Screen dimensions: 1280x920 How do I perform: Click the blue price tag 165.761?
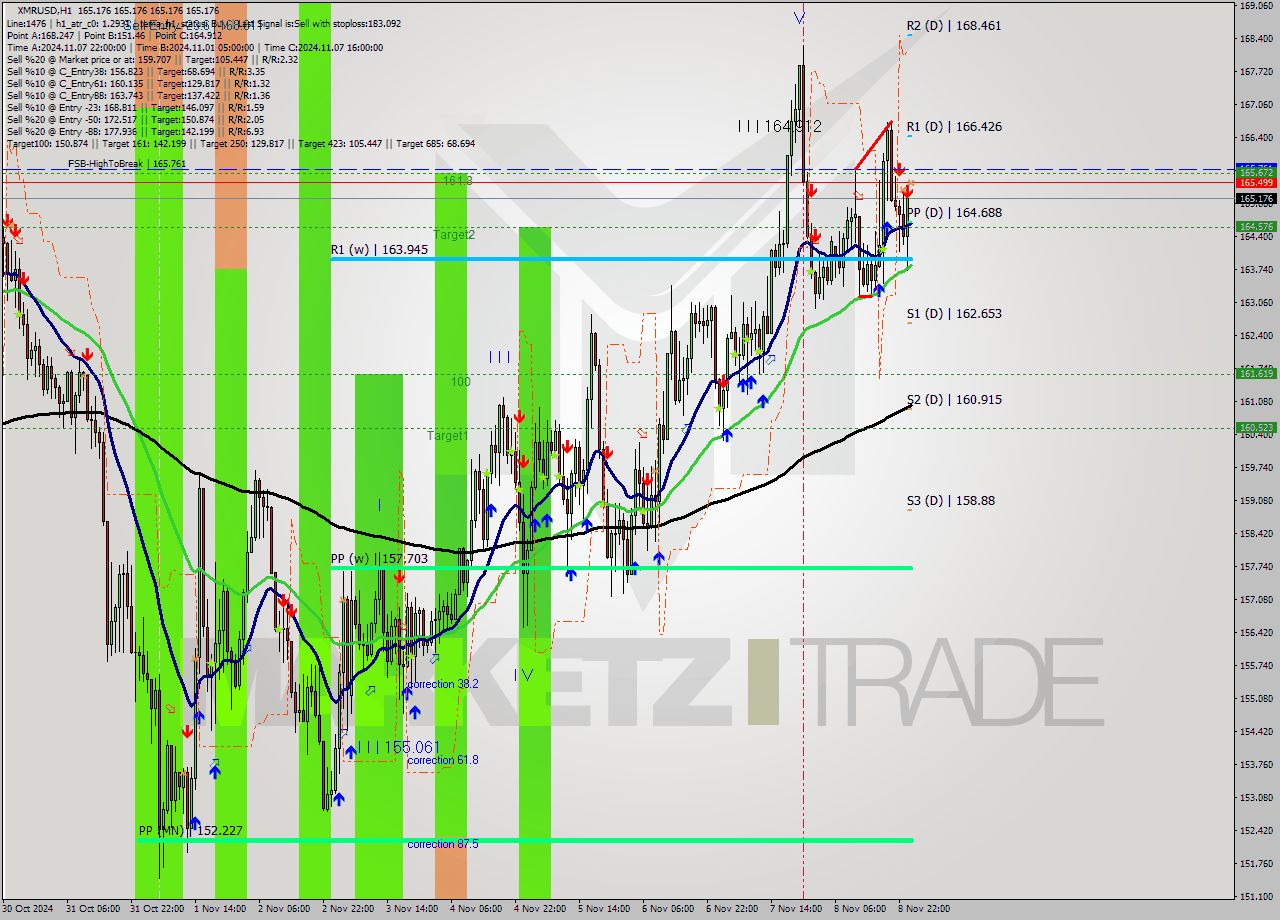(x=1256, y=166)
